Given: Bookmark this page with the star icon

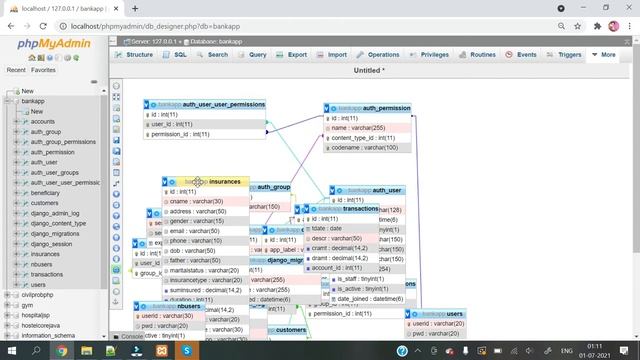Looking at the screenshot, I should point(578,26).
